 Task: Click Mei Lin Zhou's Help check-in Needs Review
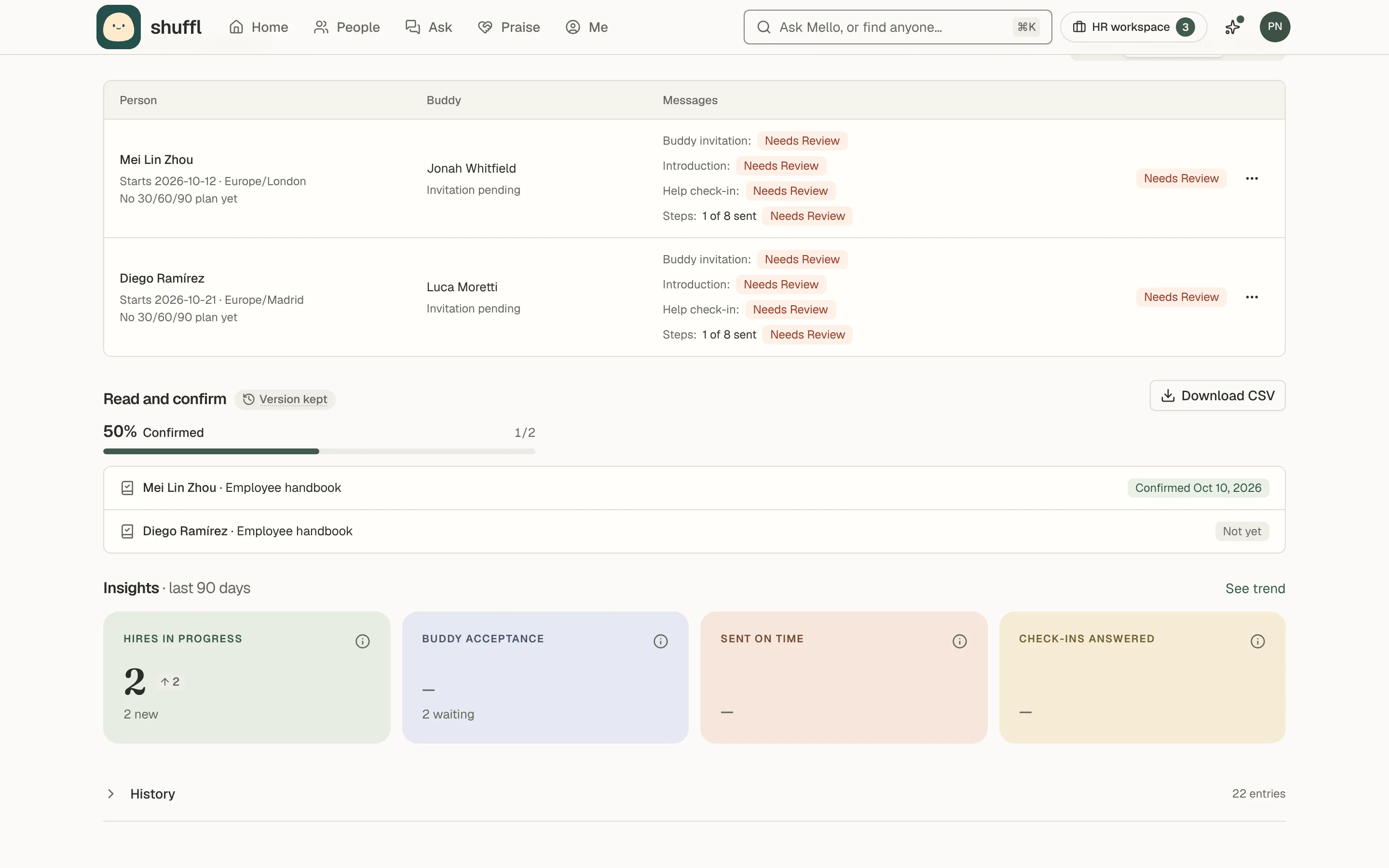(790, 191)
